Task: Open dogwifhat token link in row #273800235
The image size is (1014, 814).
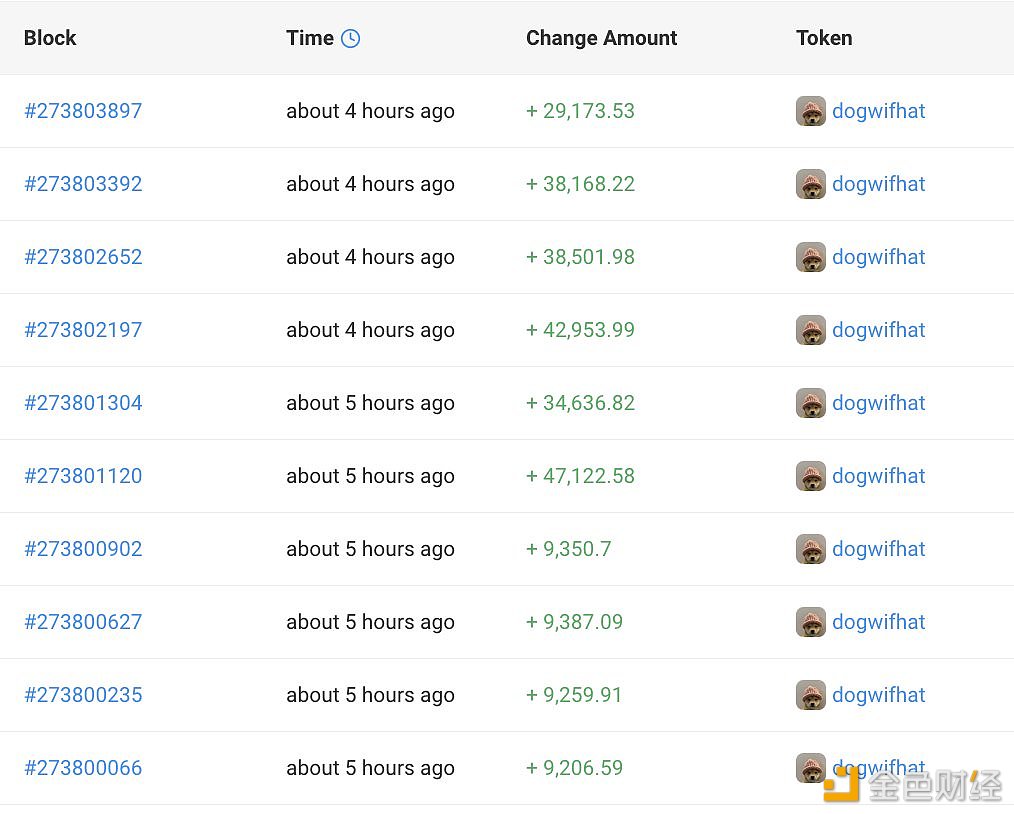Action: point(878,696)
